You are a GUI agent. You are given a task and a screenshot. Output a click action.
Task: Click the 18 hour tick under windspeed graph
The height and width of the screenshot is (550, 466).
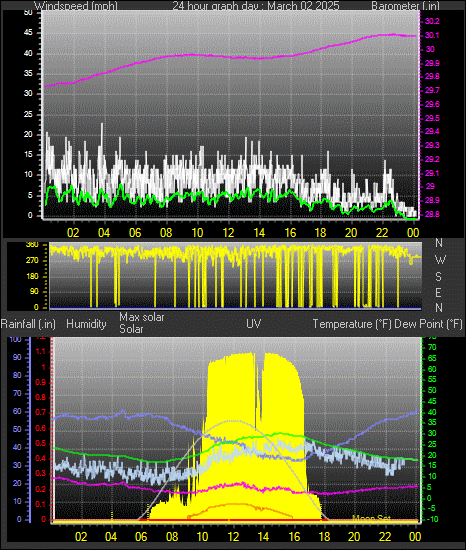point(320,233)
